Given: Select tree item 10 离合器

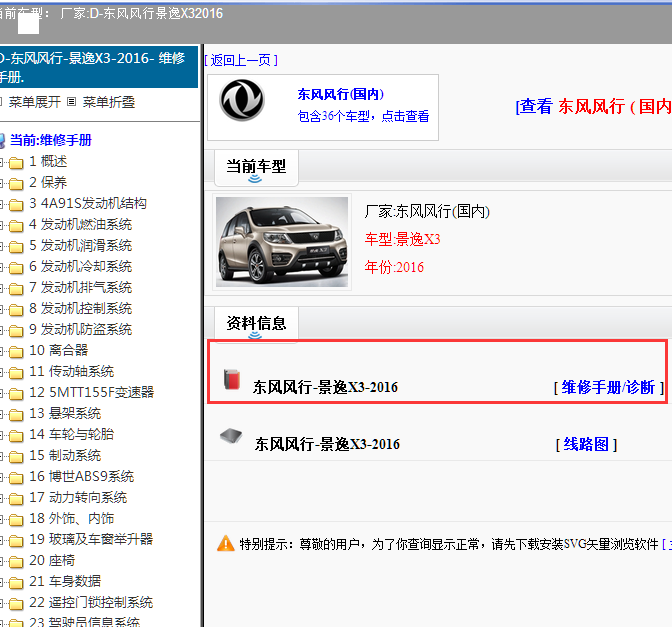Looking at the screenshot, I should point(58,350).
